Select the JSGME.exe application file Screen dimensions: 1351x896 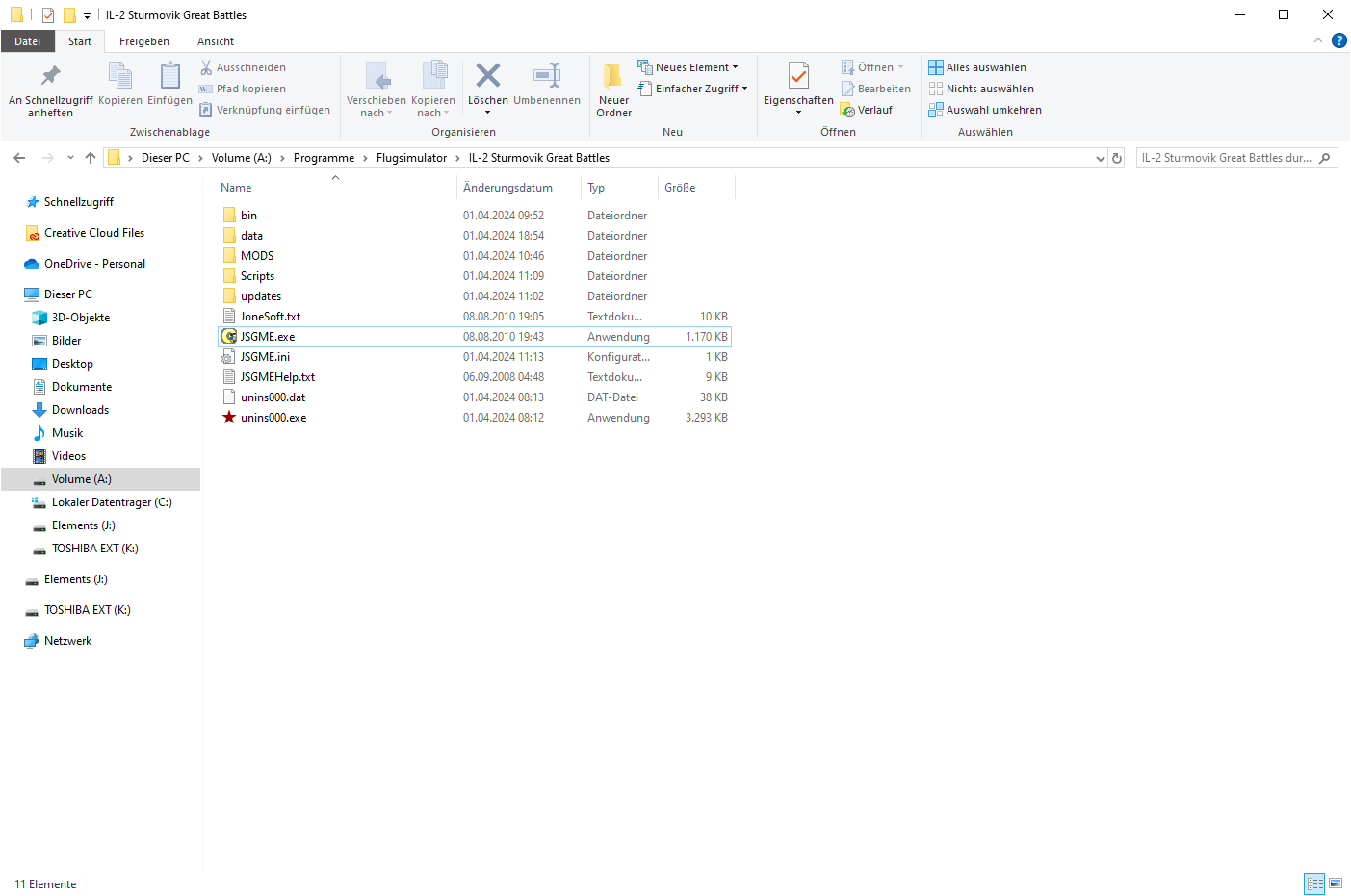(268, 337)
